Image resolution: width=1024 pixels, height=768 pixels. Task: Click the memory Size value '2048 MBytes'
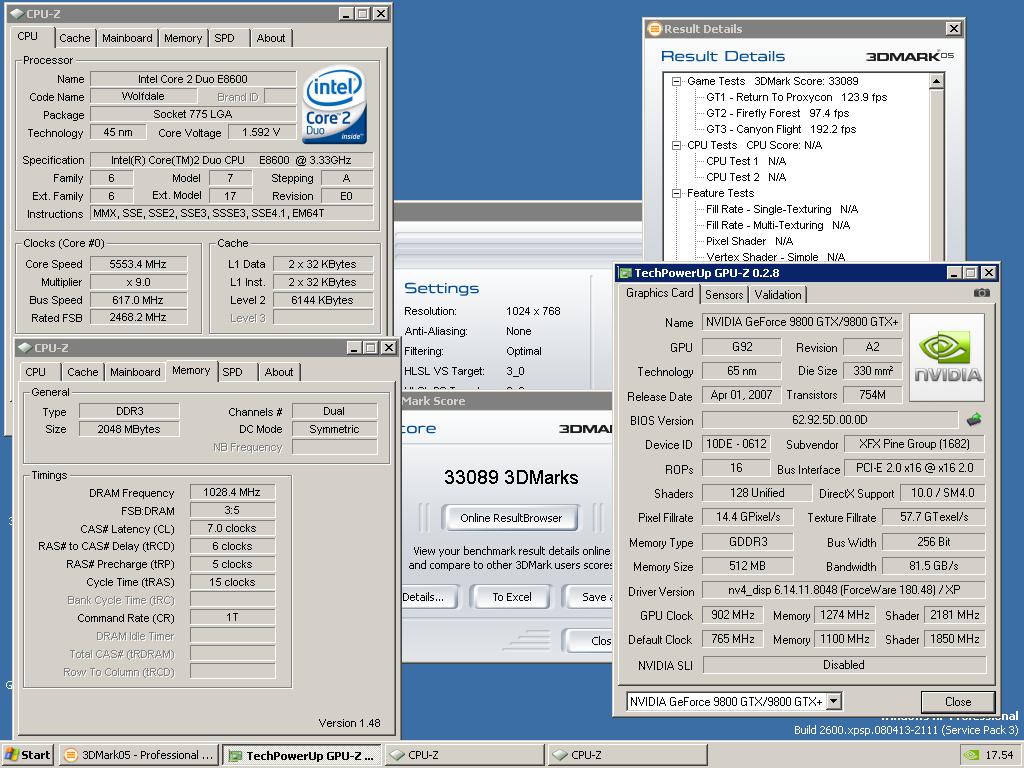(129, 429)
